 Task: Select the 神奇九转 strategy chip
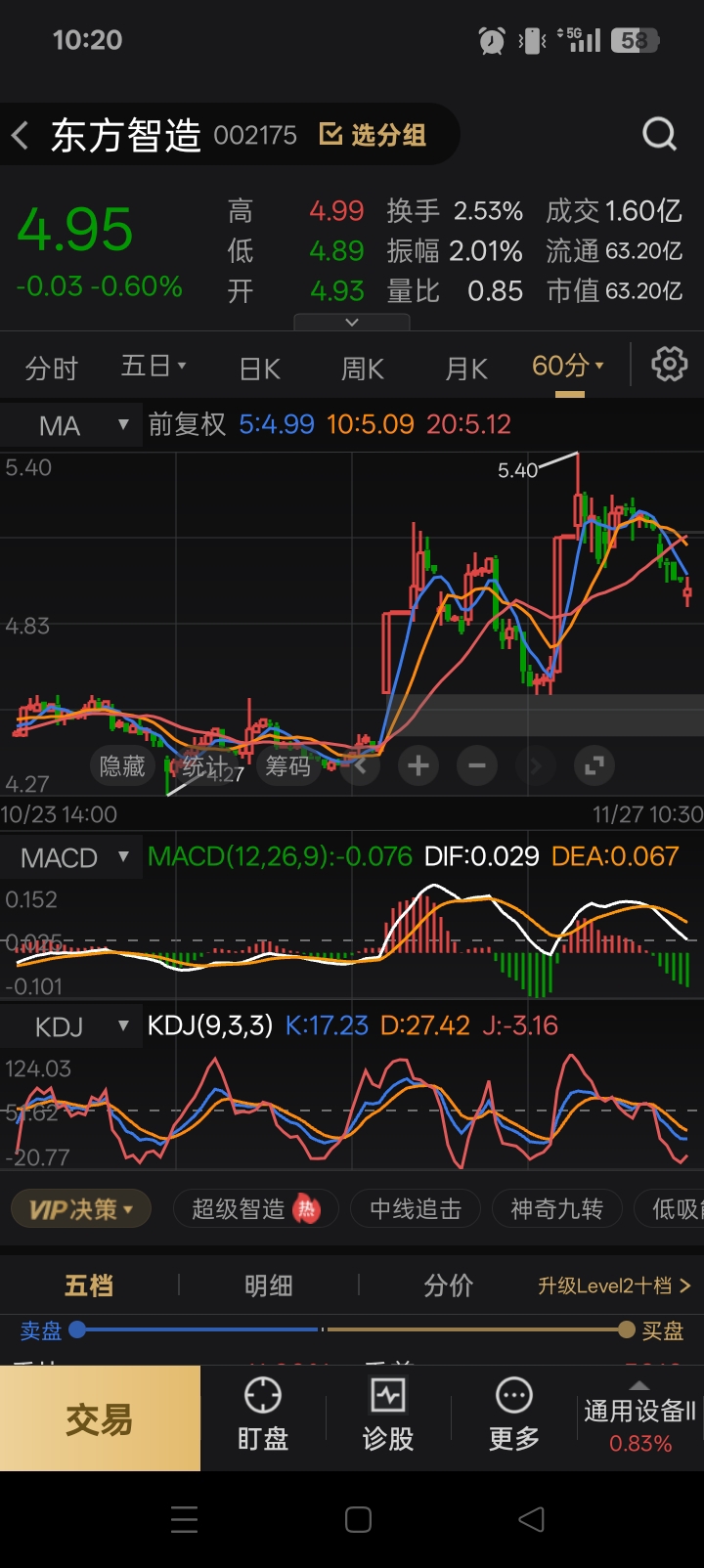click(556, 1209)
